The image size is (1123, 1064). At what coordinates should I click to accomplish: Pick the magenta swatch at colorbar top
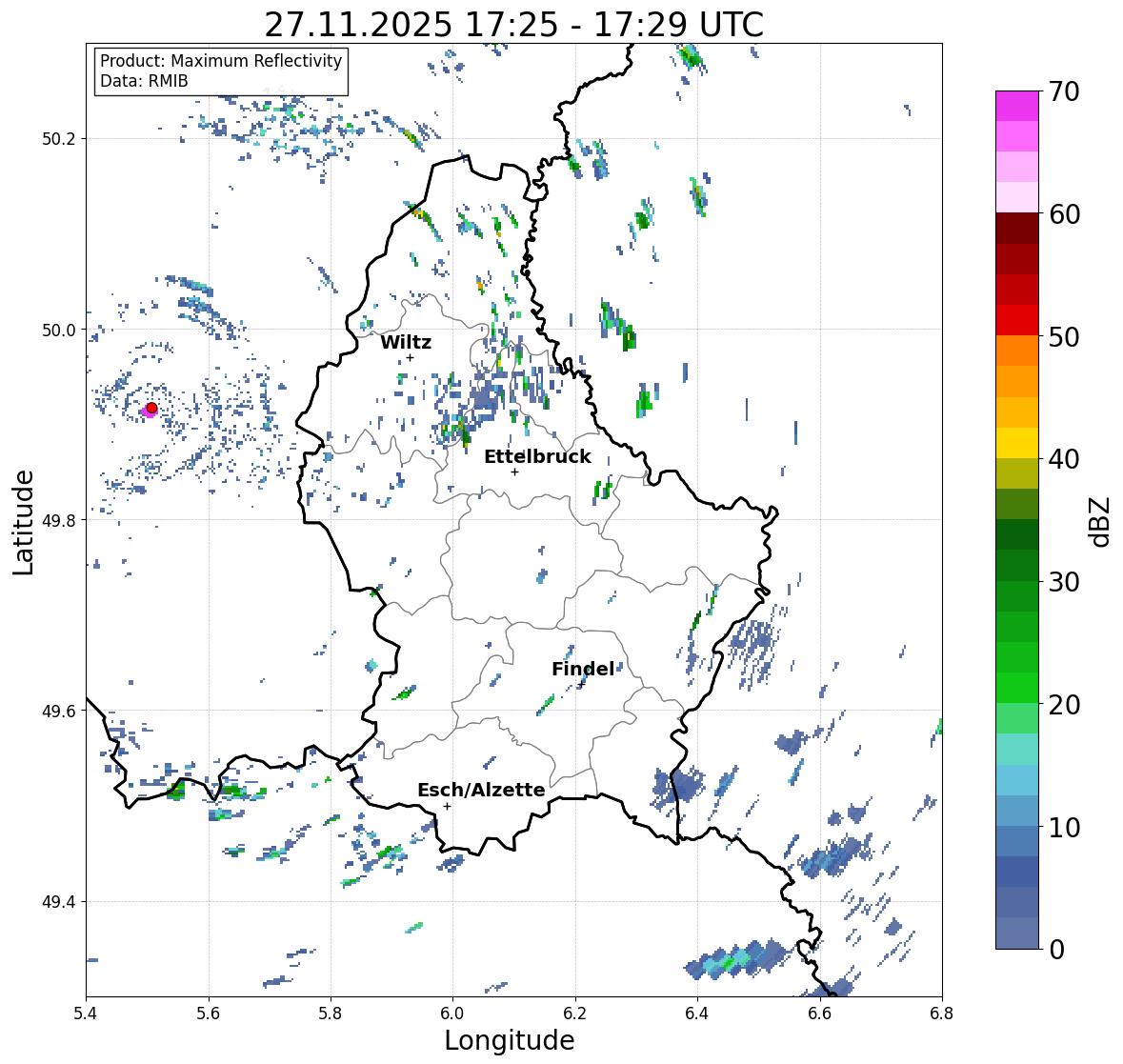point(1017,106)
